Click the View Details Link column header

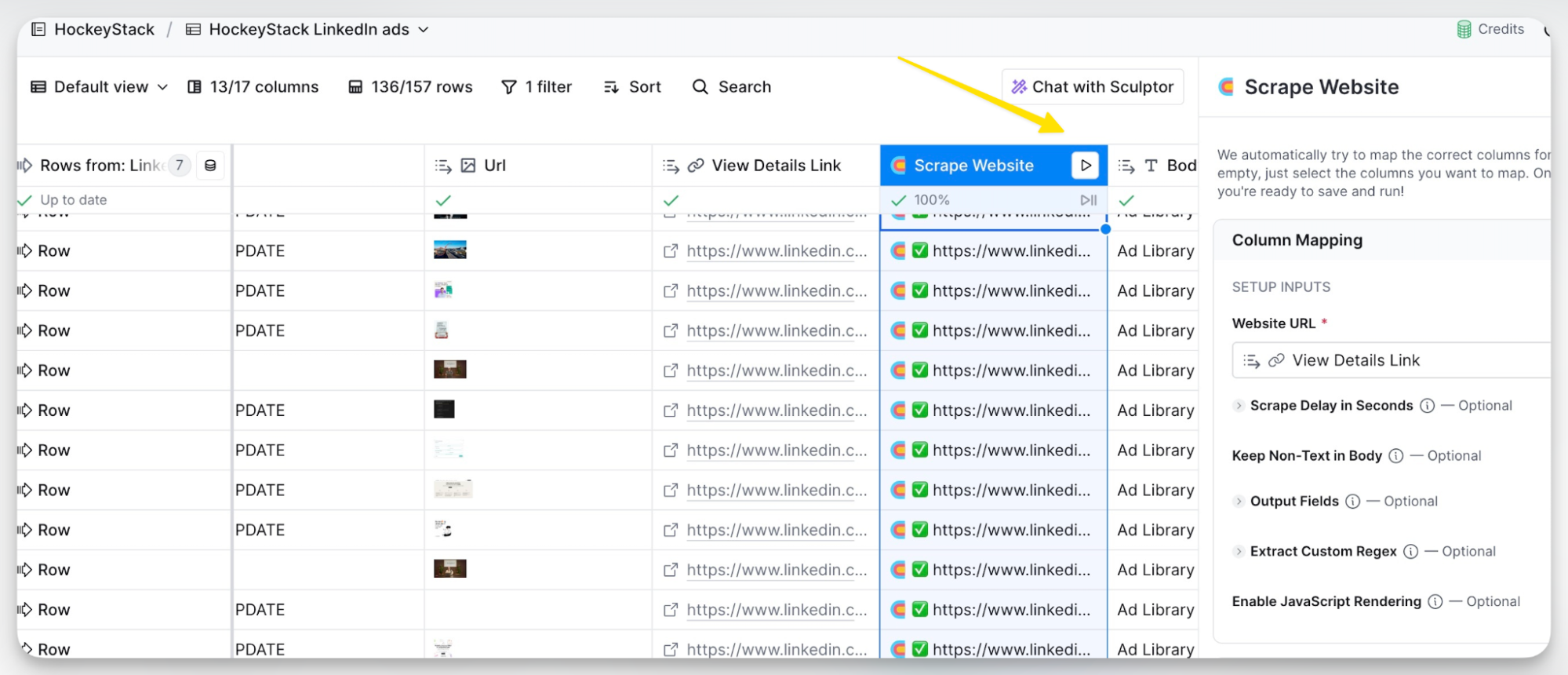coord(766,166)
